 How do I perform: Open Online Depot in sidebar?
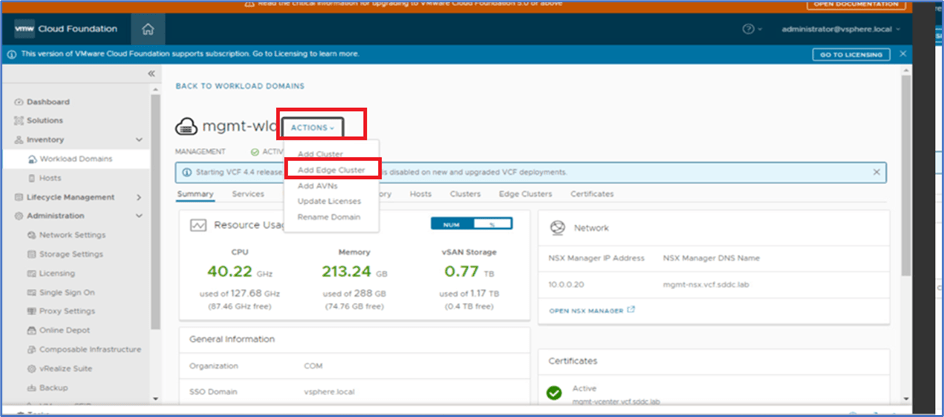[x=65, y=330]
